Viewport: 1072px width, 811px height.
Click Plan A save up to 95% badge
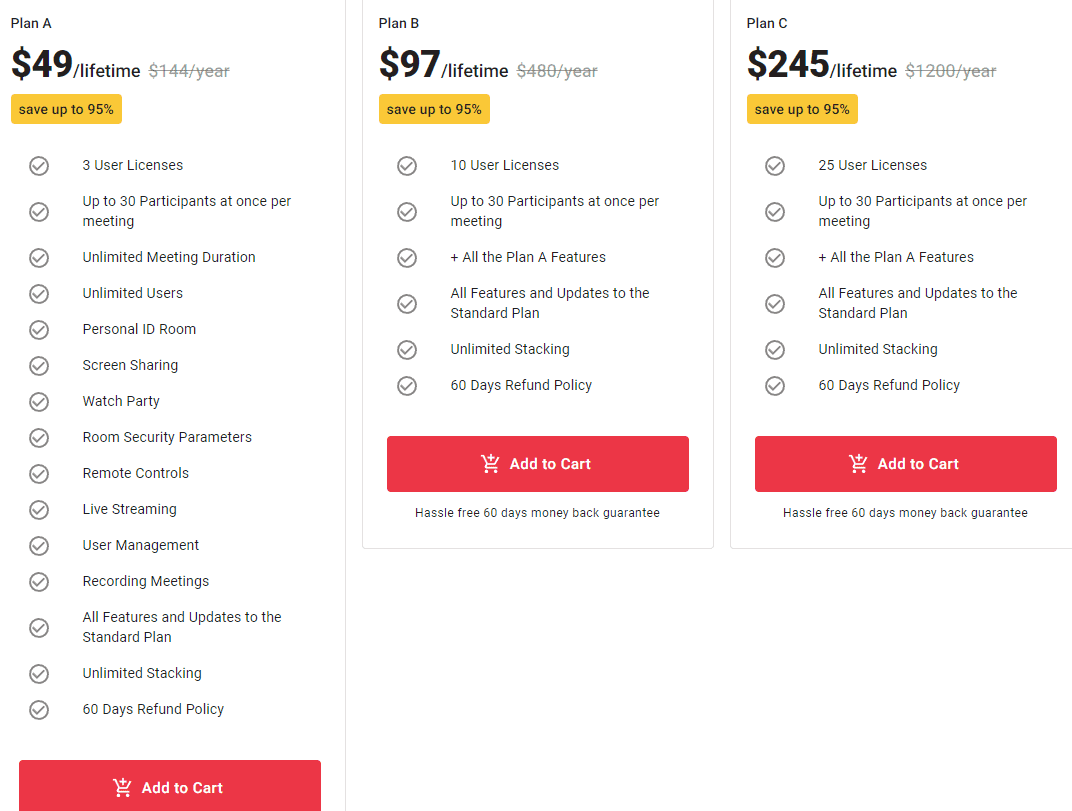click(66, 109)
